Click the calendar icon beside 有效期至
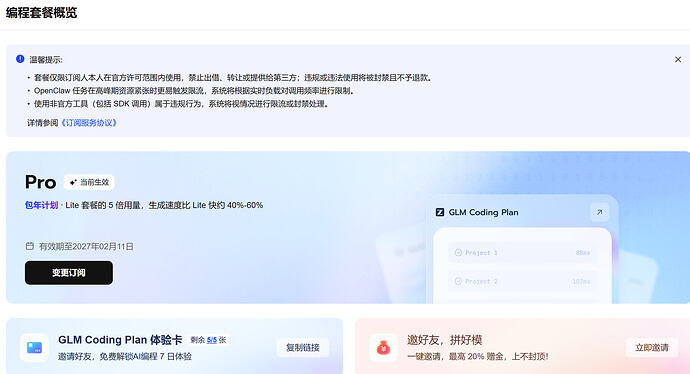The width and height of the screenshot is (690, 374). click(x=29, y=246)
